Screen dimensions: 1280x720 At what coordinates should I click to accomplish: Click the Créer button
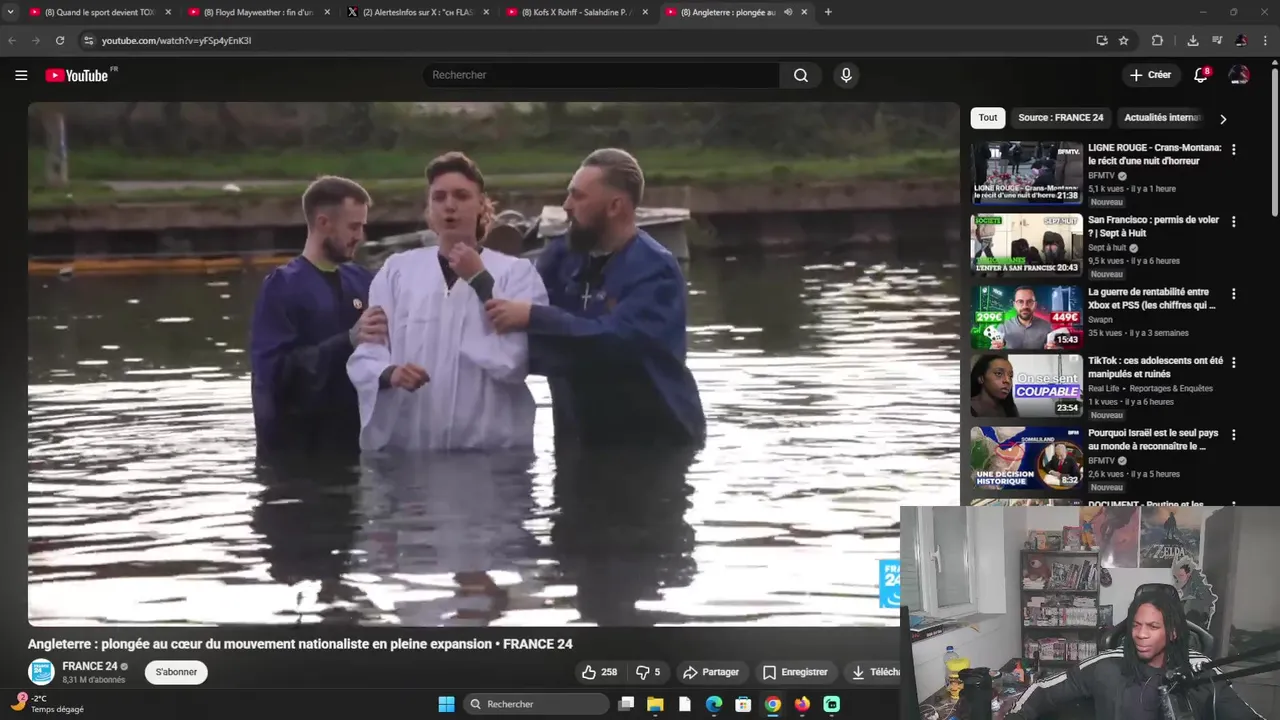[1150, 75]
